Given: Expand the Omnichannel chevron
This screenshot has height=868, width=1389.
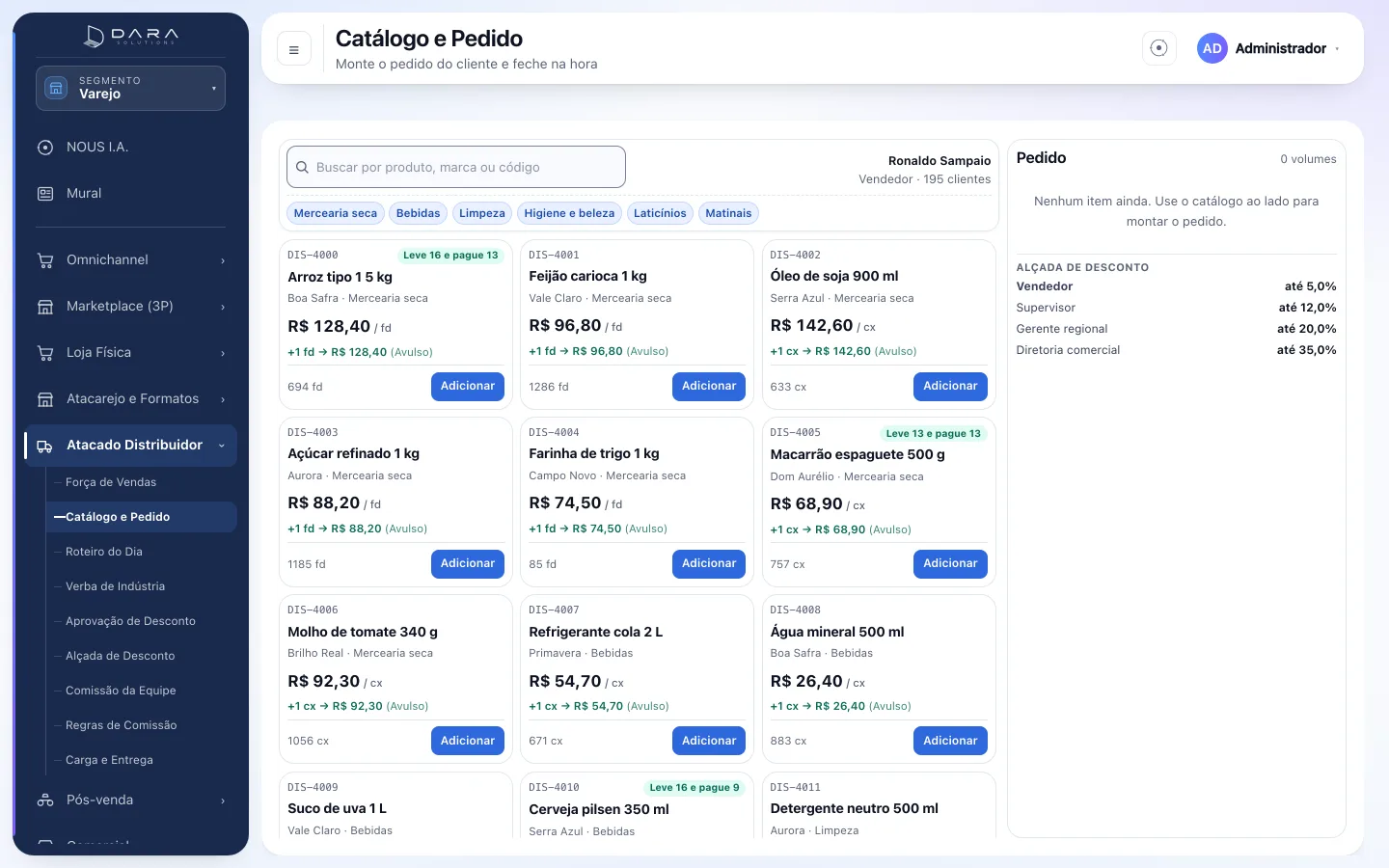Looking at the screenshot, I should tap(223, 260).
